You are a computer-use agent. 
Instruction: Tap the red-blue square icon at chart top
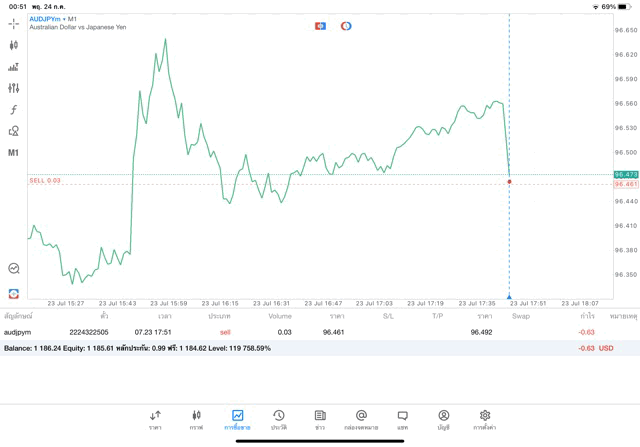[x=320, y=26]
